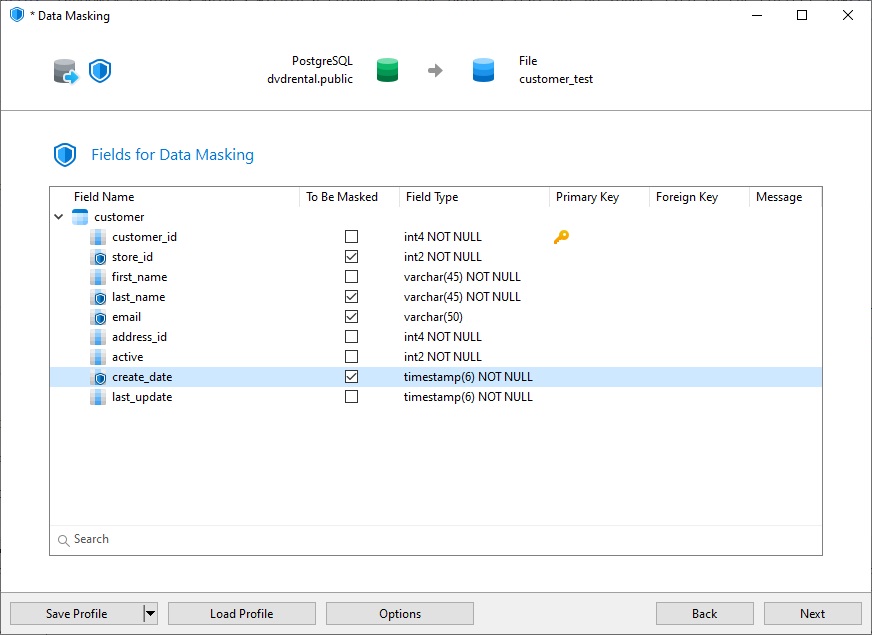Uncheck masking for create_date

point(351,377)
